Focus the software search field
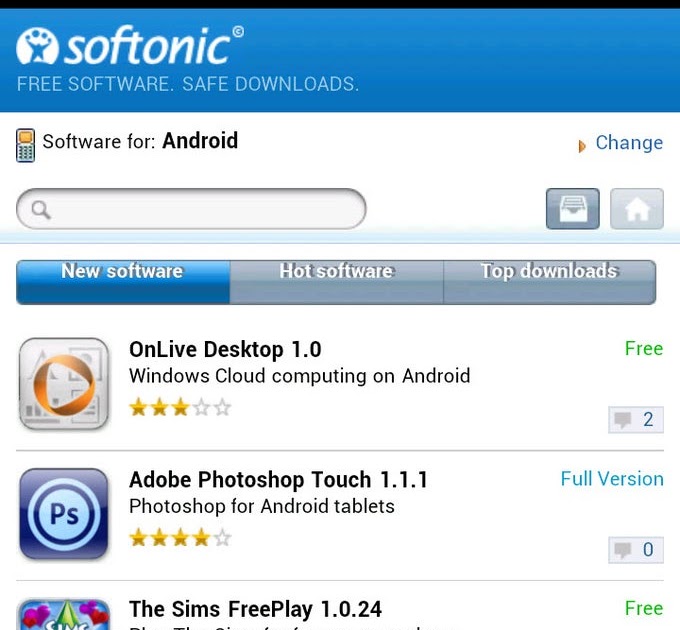The width and height of the screenshot is (680, 630). 191,209
